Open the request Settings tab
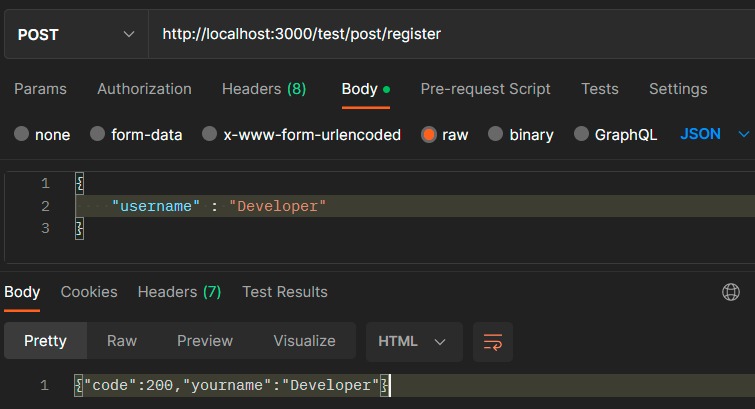The image size is (755, 409). [x=678, y=89]
